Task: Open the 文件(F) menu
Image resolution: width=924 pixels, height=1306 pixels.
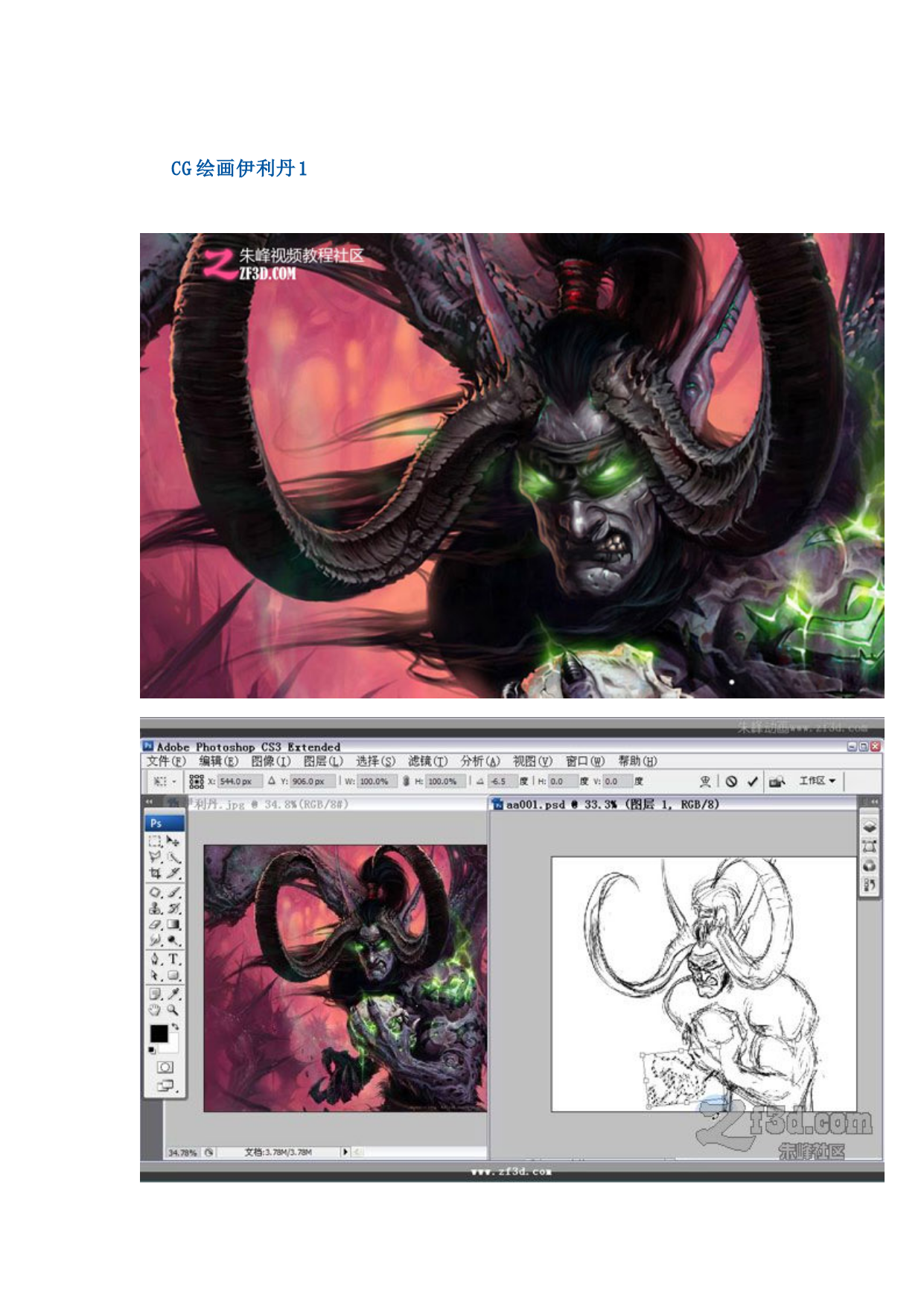Action: tap(165, 761)
